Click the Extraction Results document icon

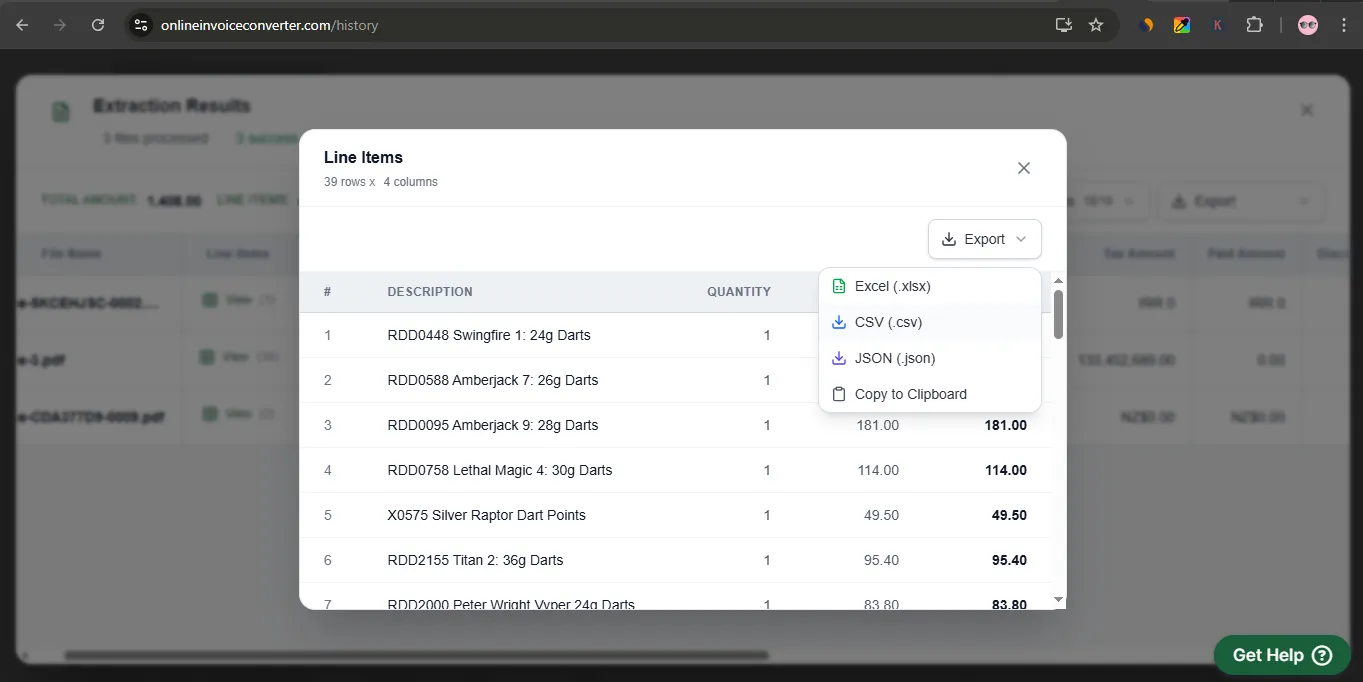pyautogui.click(x=61, y=112)
